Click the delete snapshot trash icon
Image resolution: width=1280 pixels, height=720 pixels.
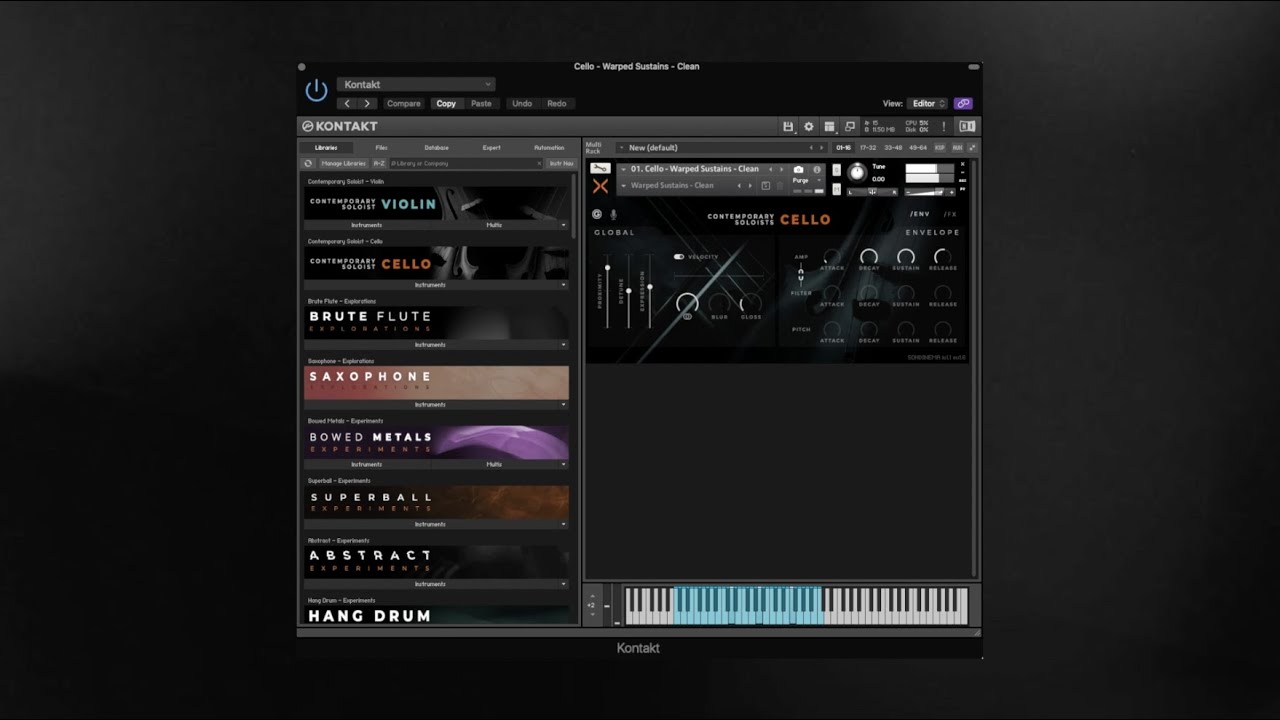click(x=780, y=185)
